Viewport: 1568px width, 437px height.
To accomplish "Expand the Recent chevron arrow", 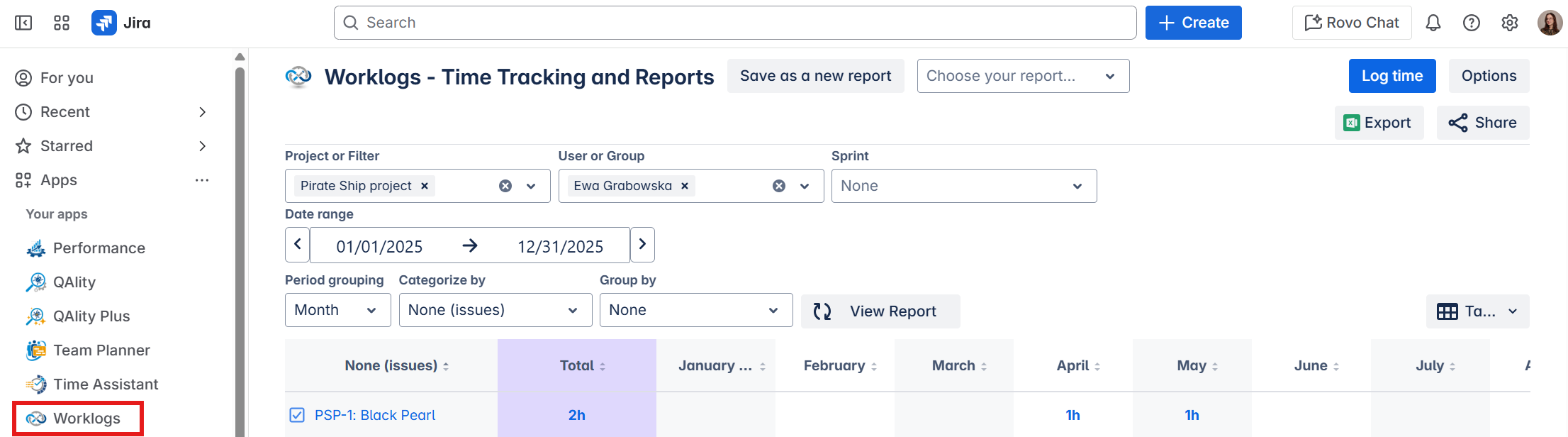I will coord(202,112).
